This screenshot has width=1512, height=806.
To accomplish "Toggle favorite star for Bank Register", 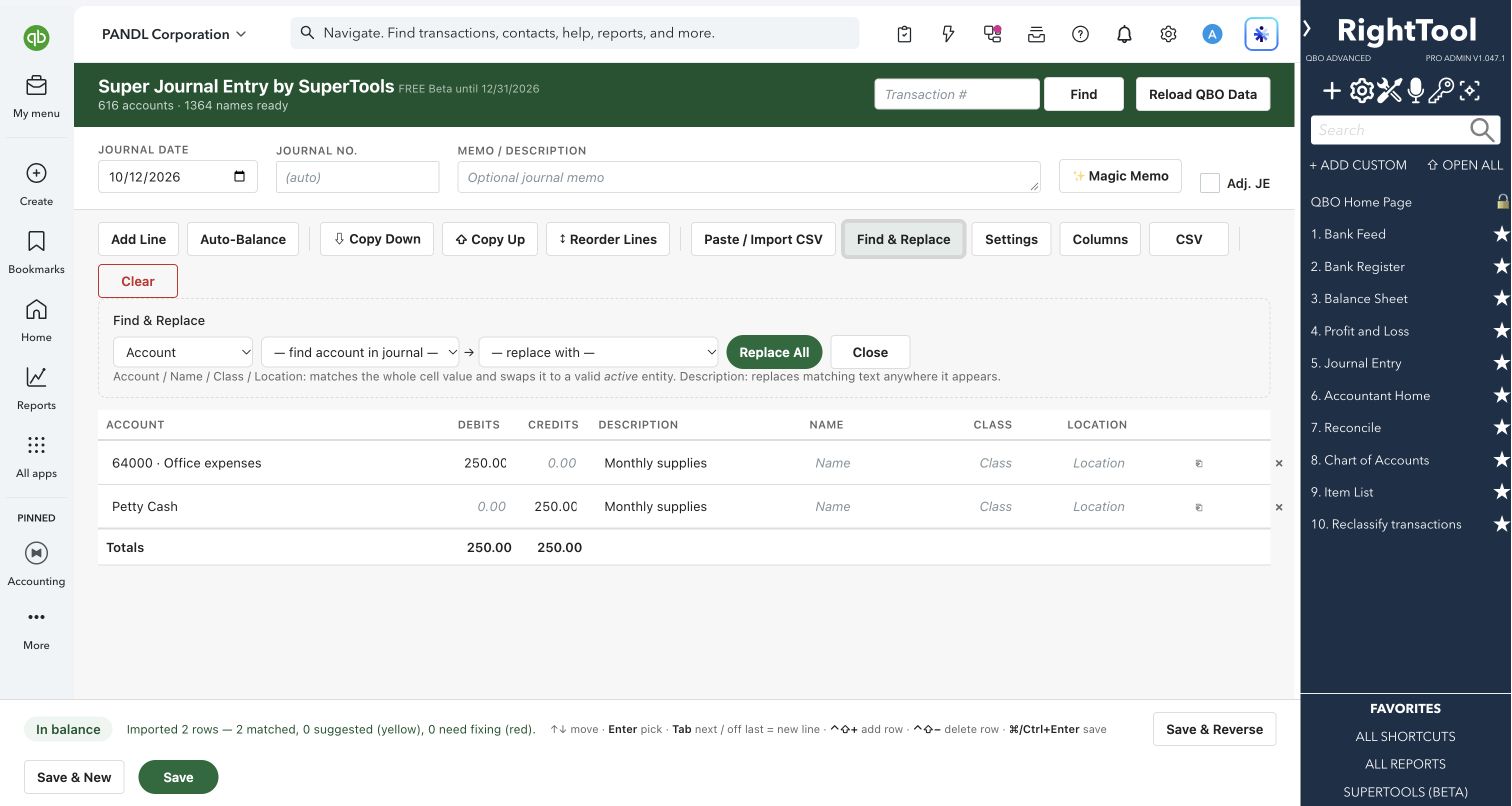I will coord(1501,267).
